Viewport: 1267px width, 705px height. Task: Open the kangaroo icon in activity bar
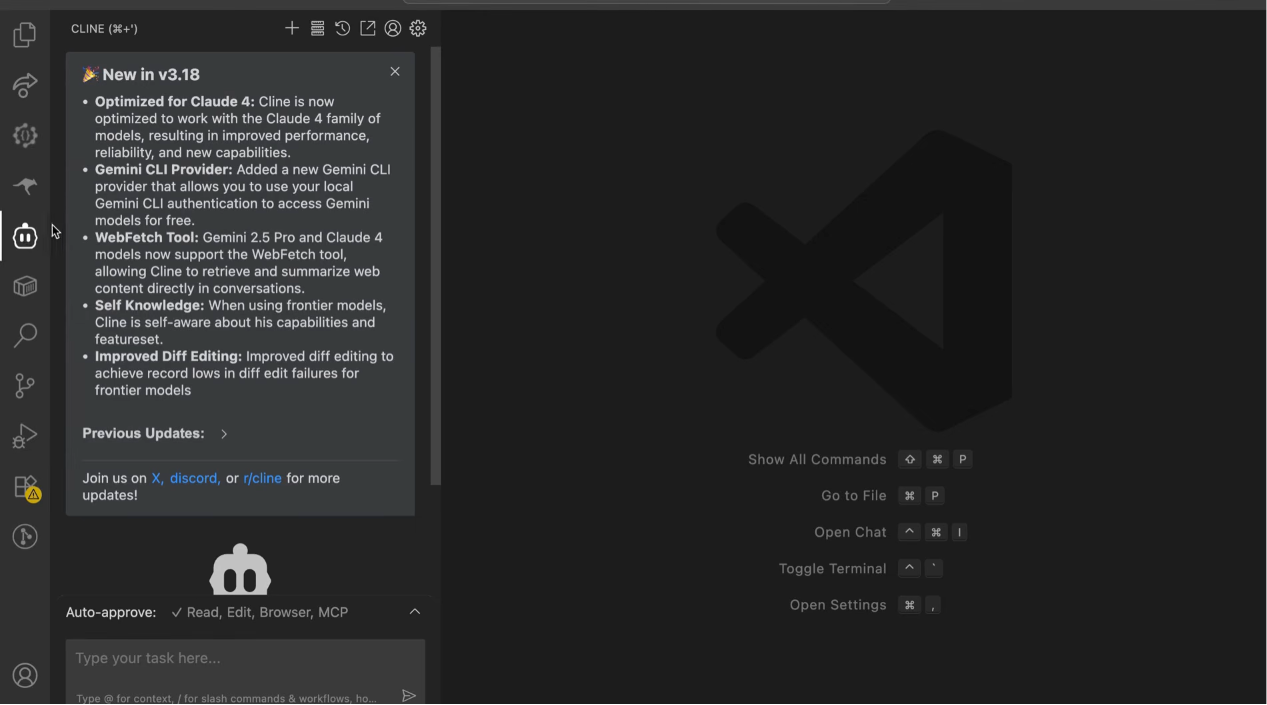click(25, 185)
